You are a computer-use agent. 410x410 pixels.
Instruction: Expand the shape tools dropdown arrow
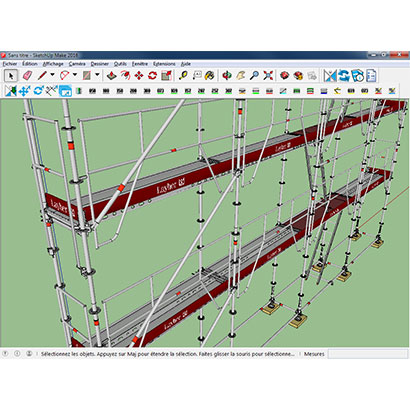(97, 75)
